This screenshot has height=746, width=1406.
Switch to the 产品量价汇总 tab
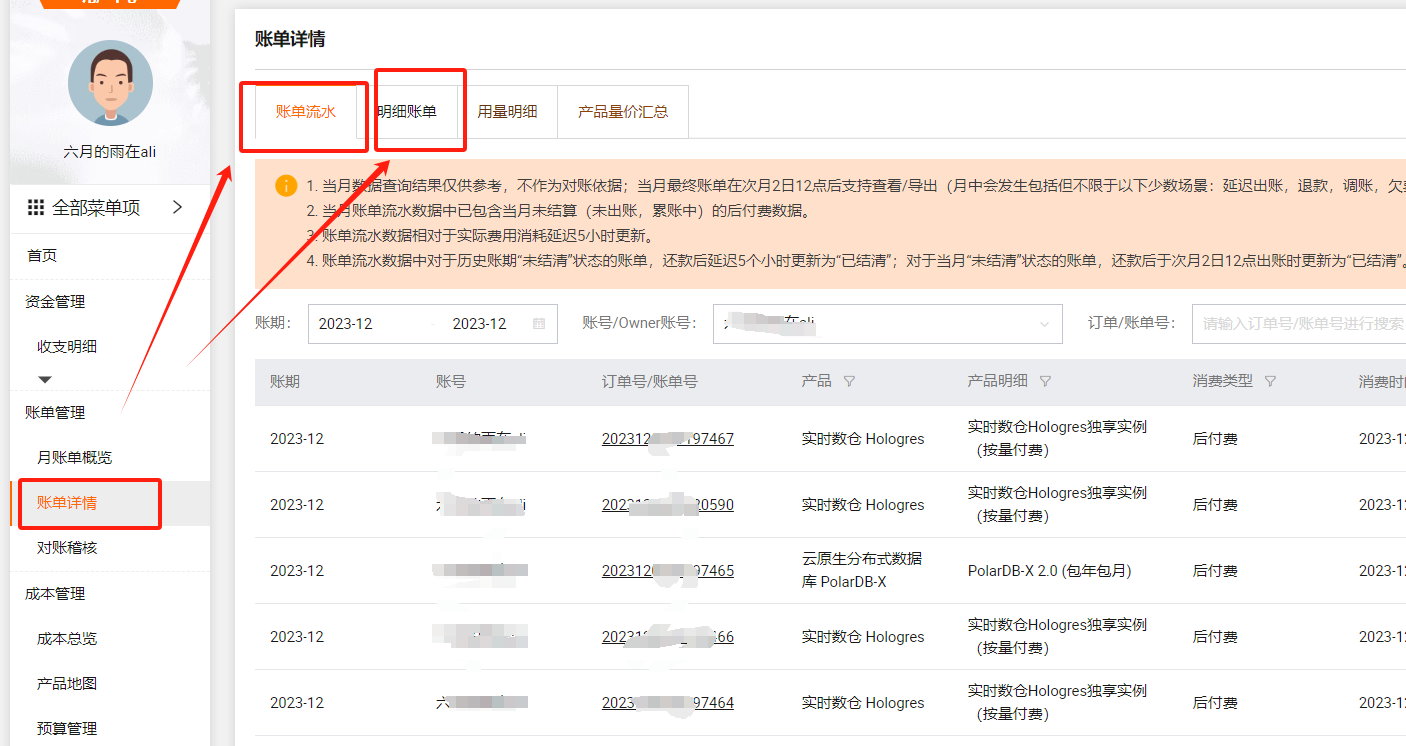(x=623, y=112)
